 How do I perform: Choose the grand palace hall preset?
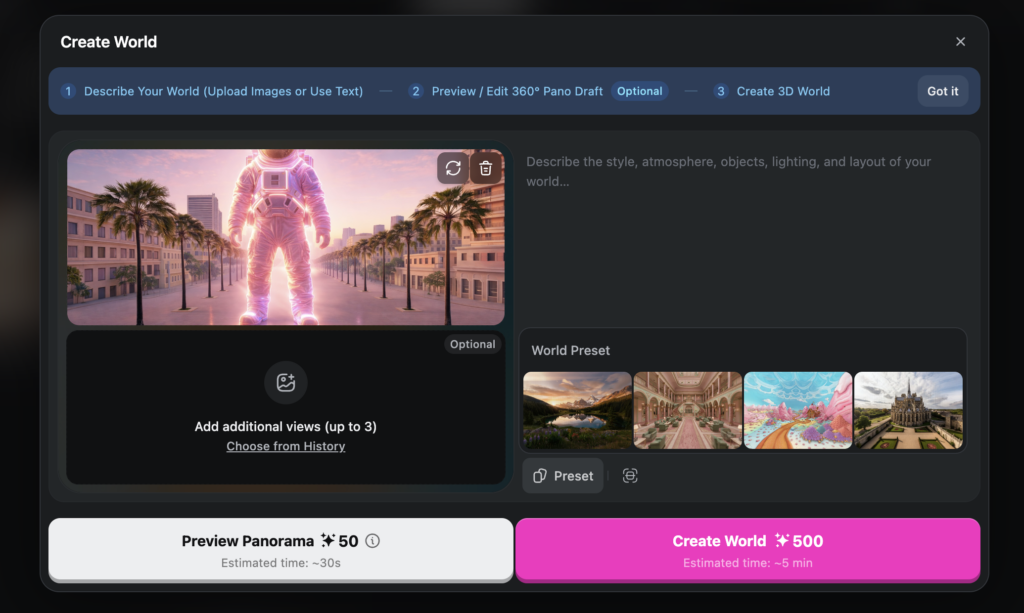click(x=688, y=410)
